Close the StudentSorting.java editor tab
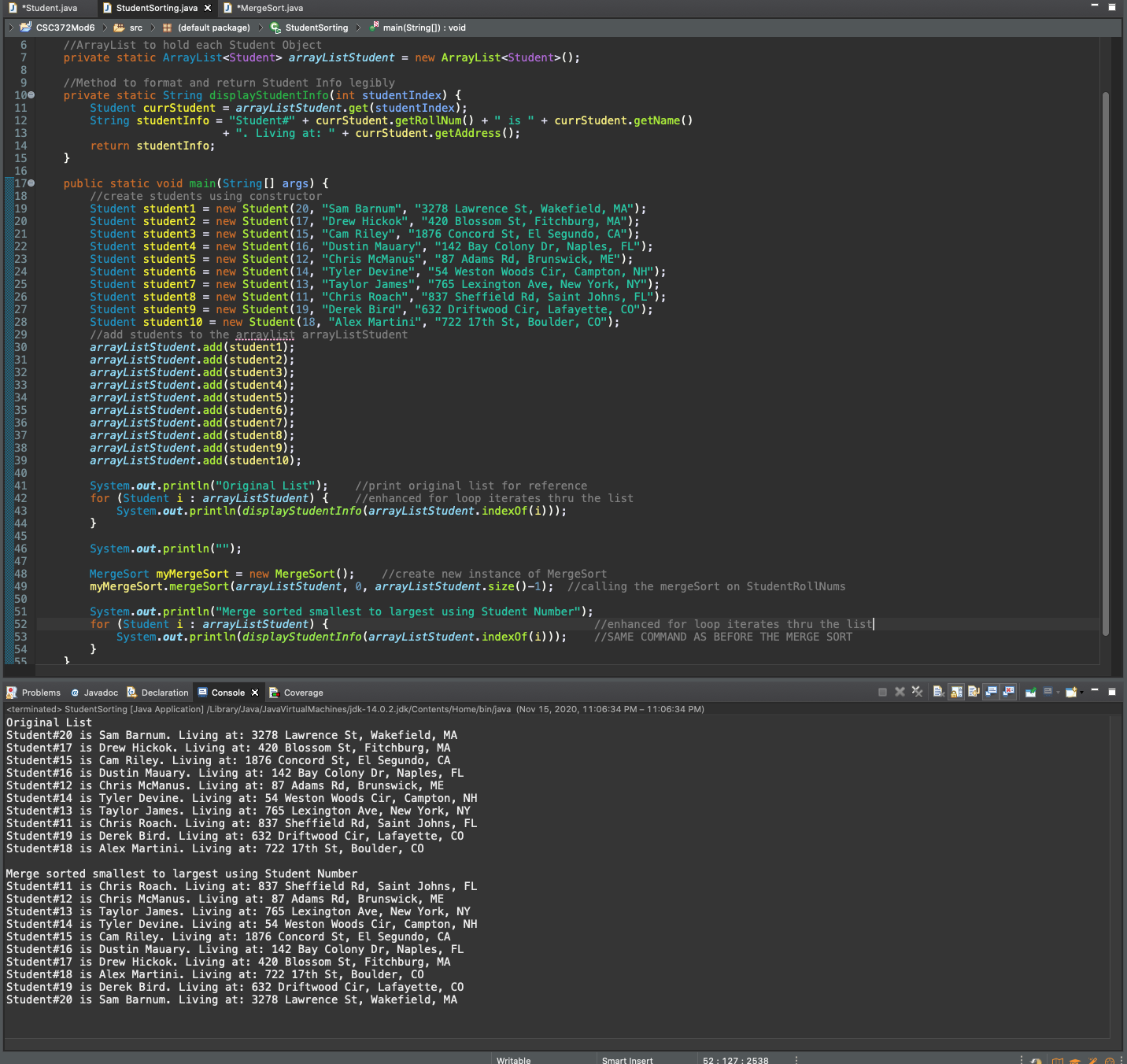Screen dimensions: 1127x1064 (x=208, y=8)
